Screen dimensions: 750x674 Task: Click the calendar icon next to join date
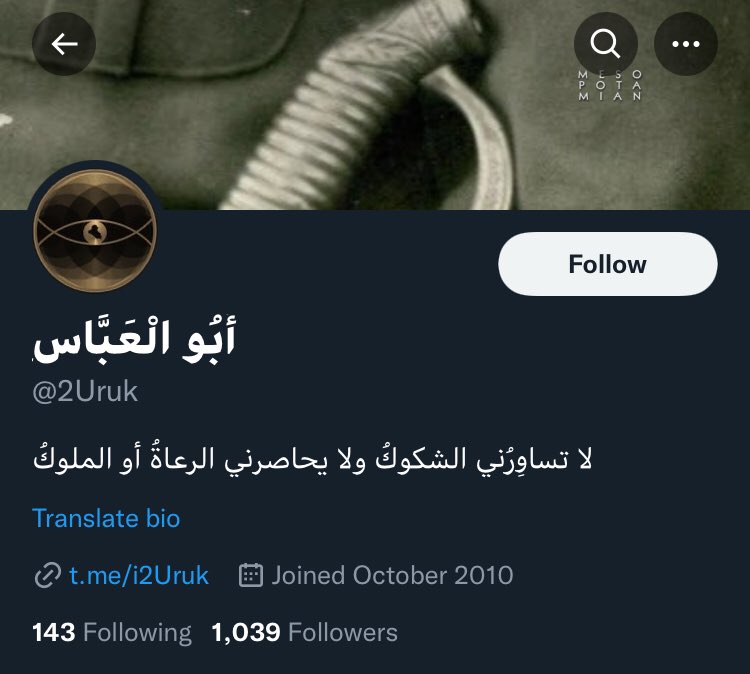pos(251,575)
